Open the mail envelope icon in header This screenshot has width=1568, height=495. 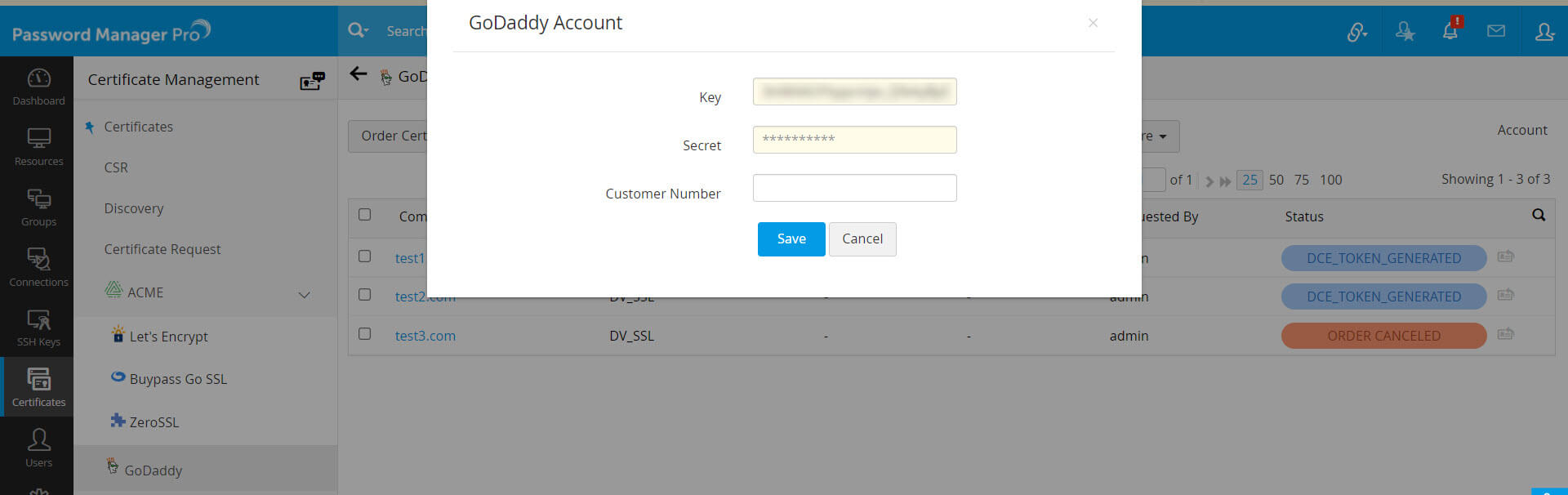click(1496, 31)
